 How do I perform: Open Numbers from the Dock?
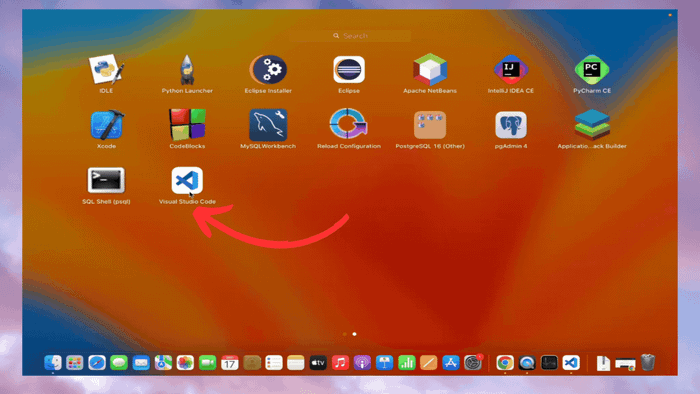(x=407, y=363)
